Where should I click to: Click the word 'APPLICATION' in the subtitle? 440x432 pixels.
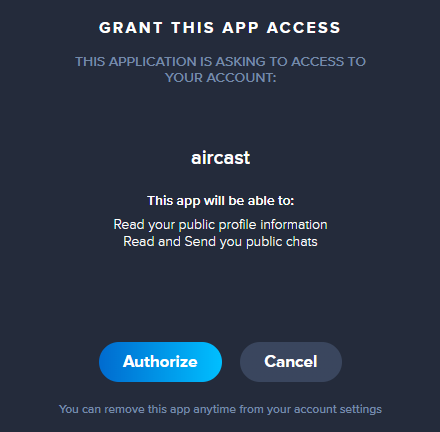[x=153, y=61]
